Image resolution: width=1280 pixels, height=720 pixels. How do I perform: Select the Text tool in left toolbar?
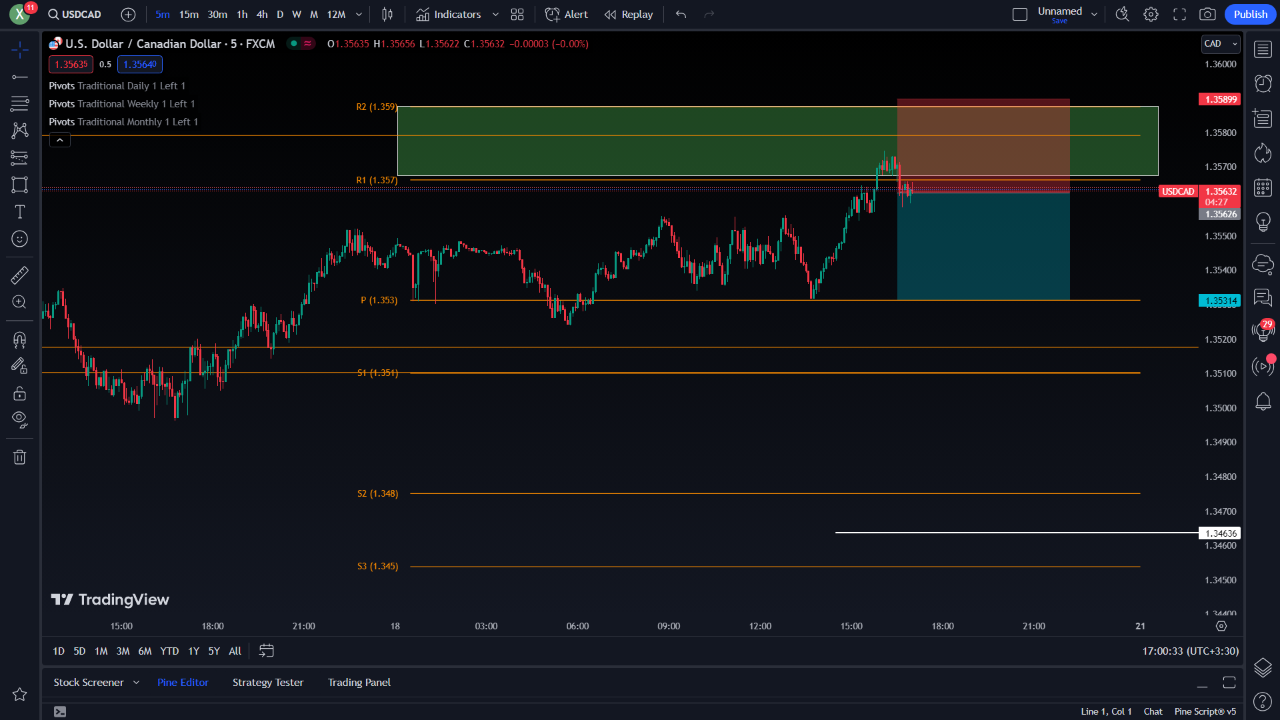click(19, 212)
